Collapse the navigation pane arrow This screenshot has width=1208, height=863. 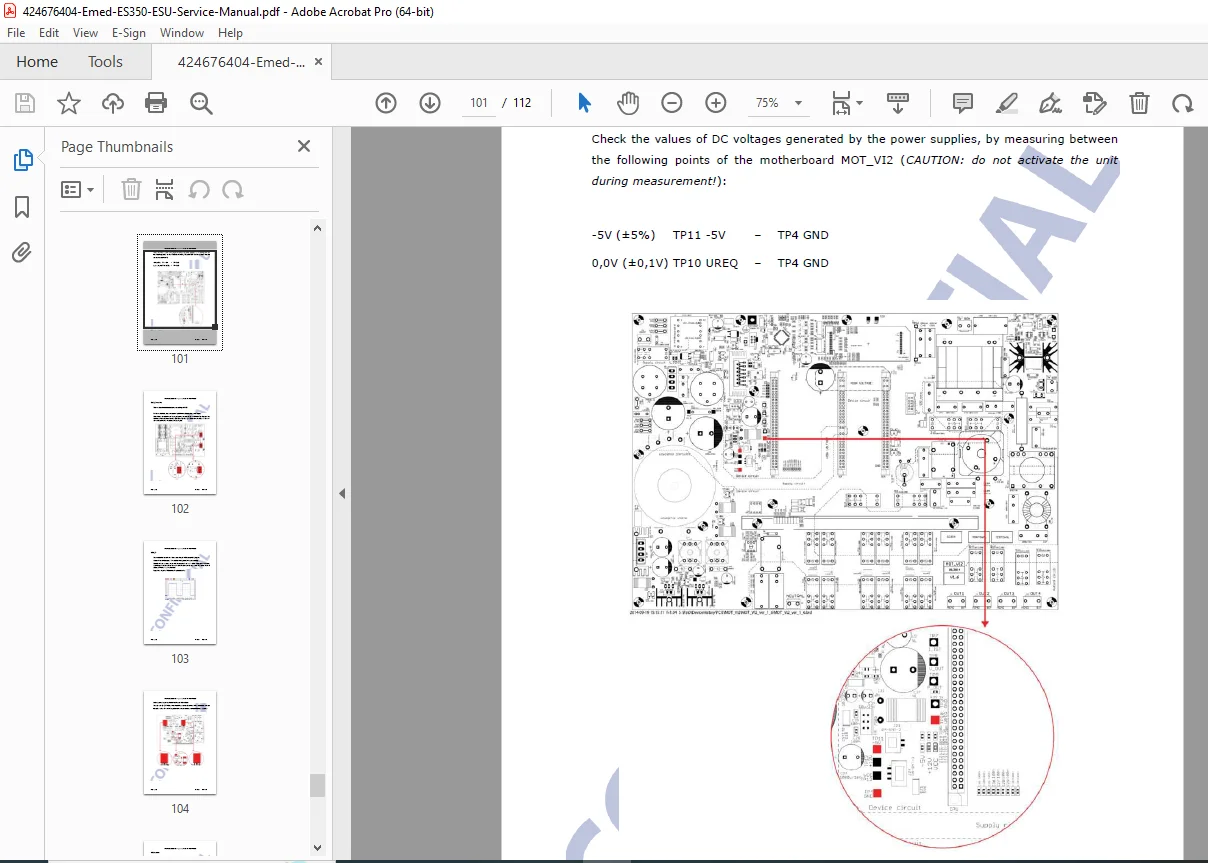[342, 493]
